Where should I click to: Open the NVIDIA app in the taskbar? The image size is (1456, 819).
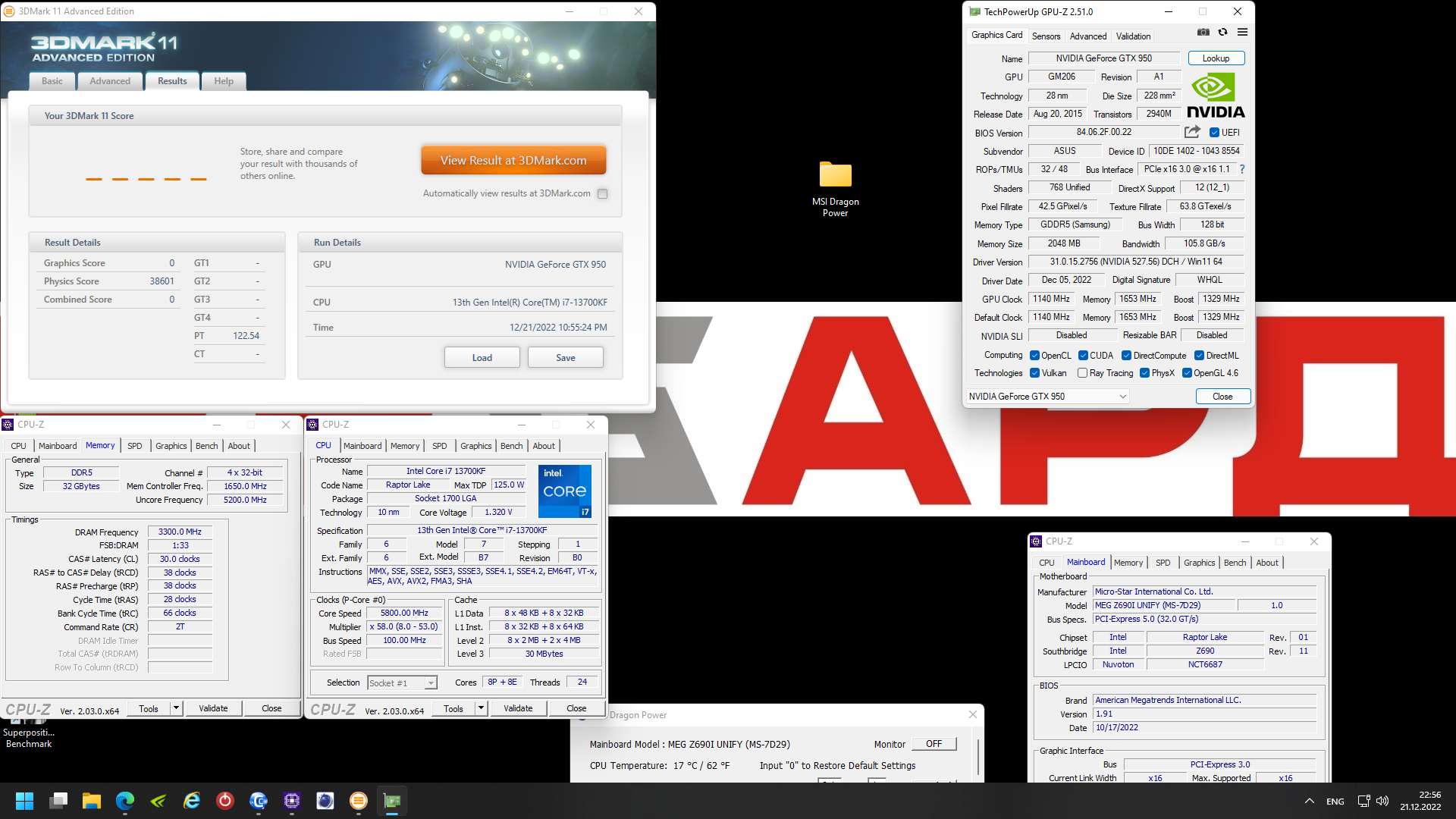(x=158, y=801)
